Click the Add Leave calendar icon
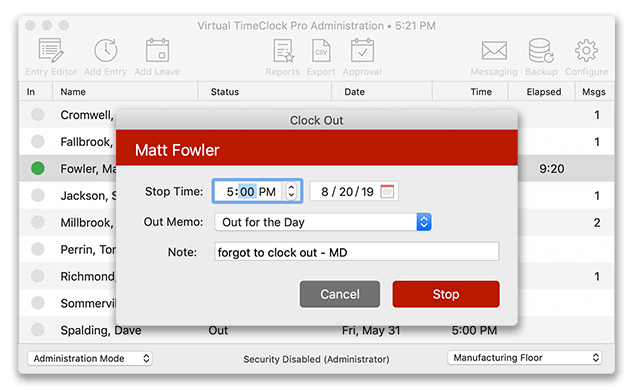Screen dimensions: 633x390 point(157,50)
